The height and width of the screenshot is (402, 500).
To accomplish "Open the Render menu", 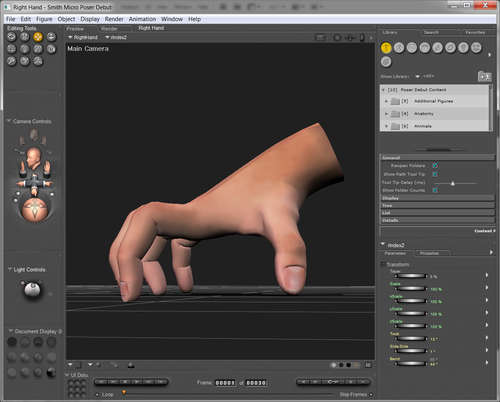I will [114, 19].
